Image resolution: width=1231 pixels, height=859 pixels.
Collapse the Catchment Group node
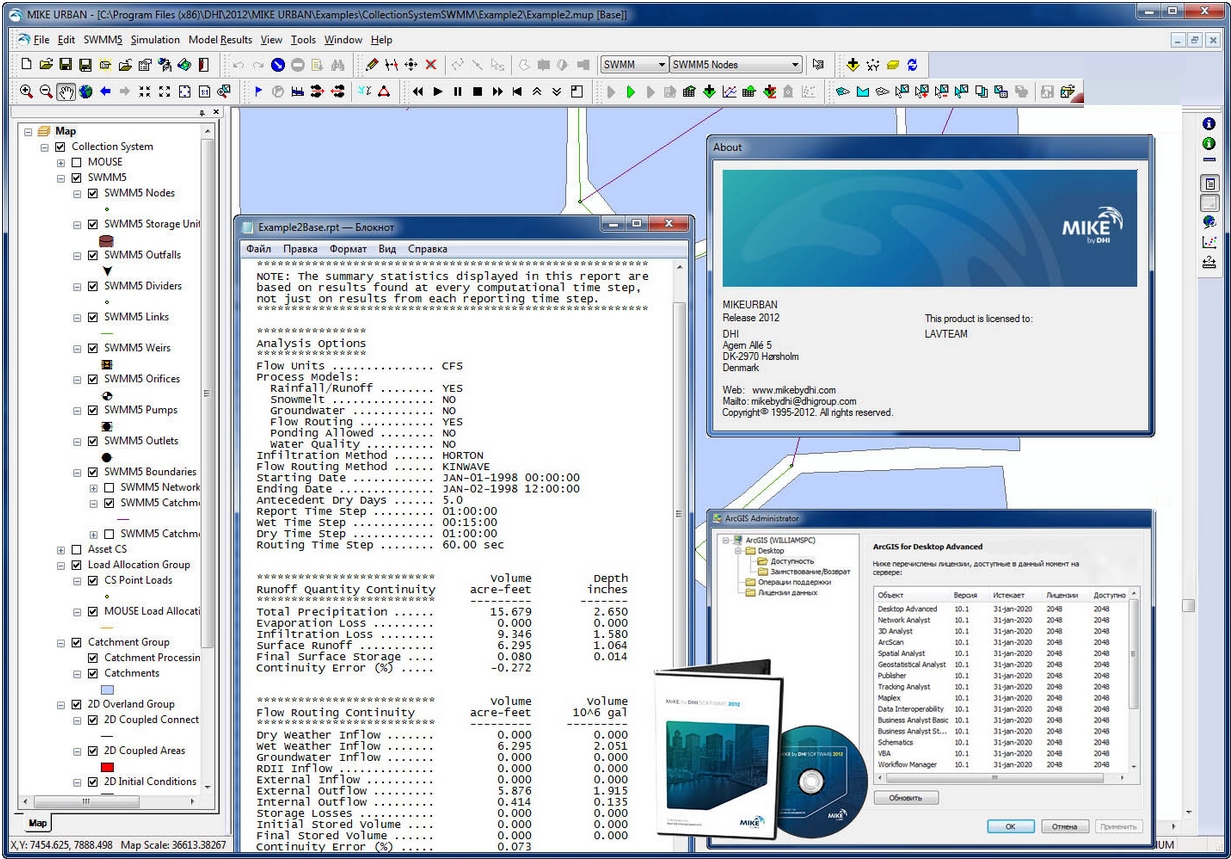pos(61,642)
